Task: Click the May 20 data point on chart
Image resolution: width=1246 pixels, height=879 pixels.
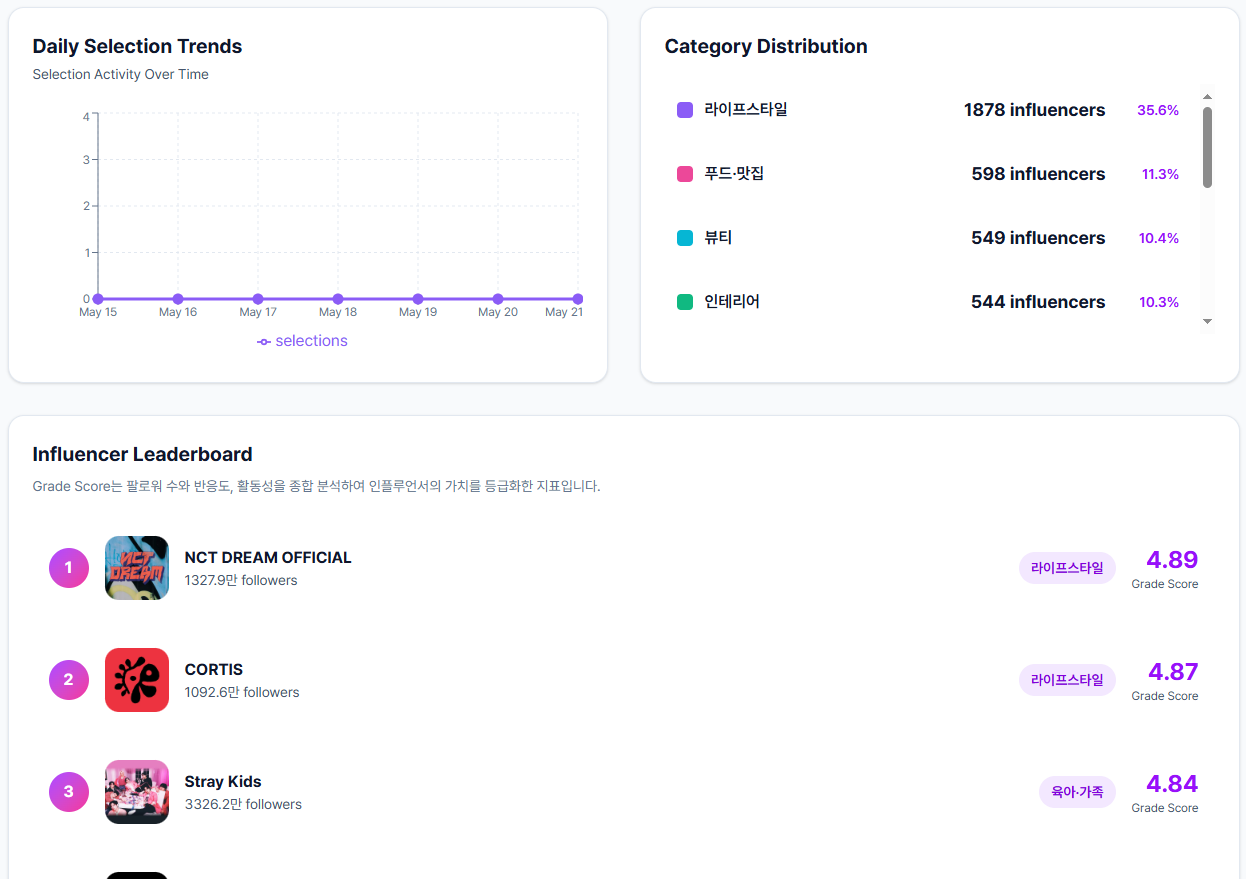Action: coord(498,299)
